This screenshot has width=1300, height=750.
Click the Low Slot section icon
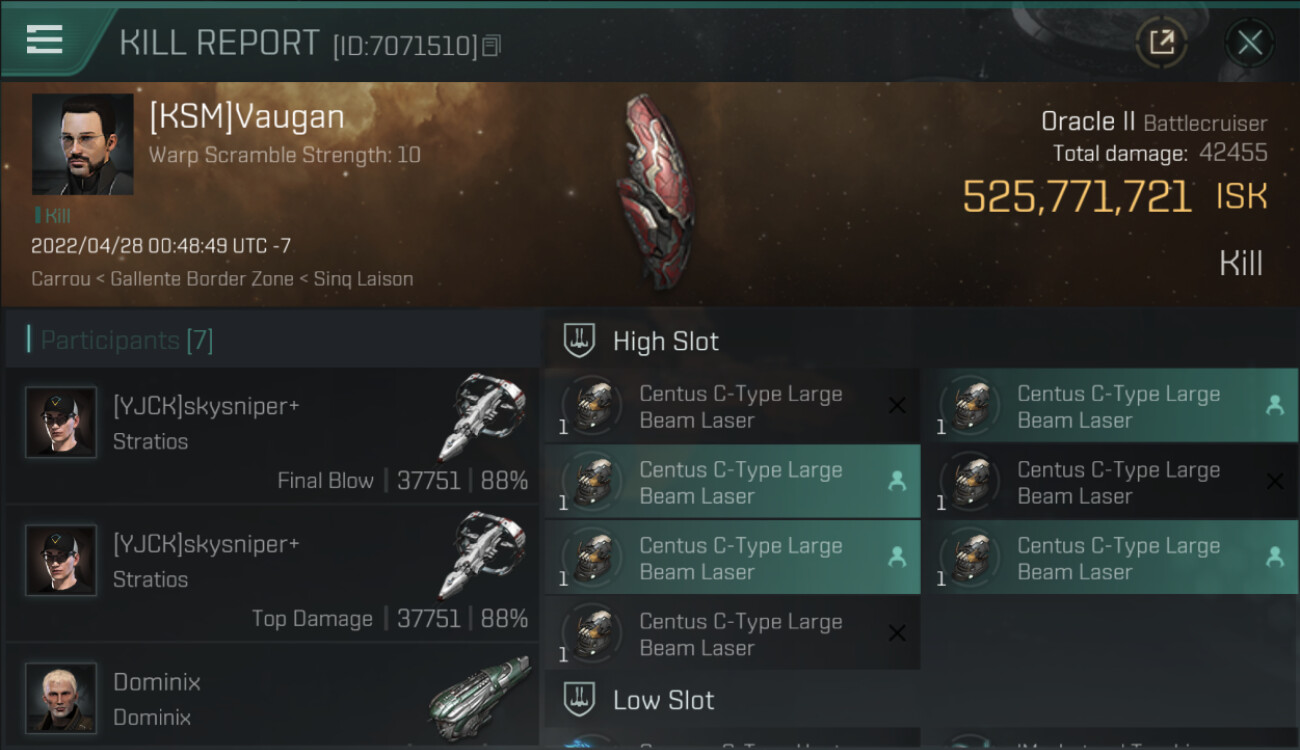point(580,700)
